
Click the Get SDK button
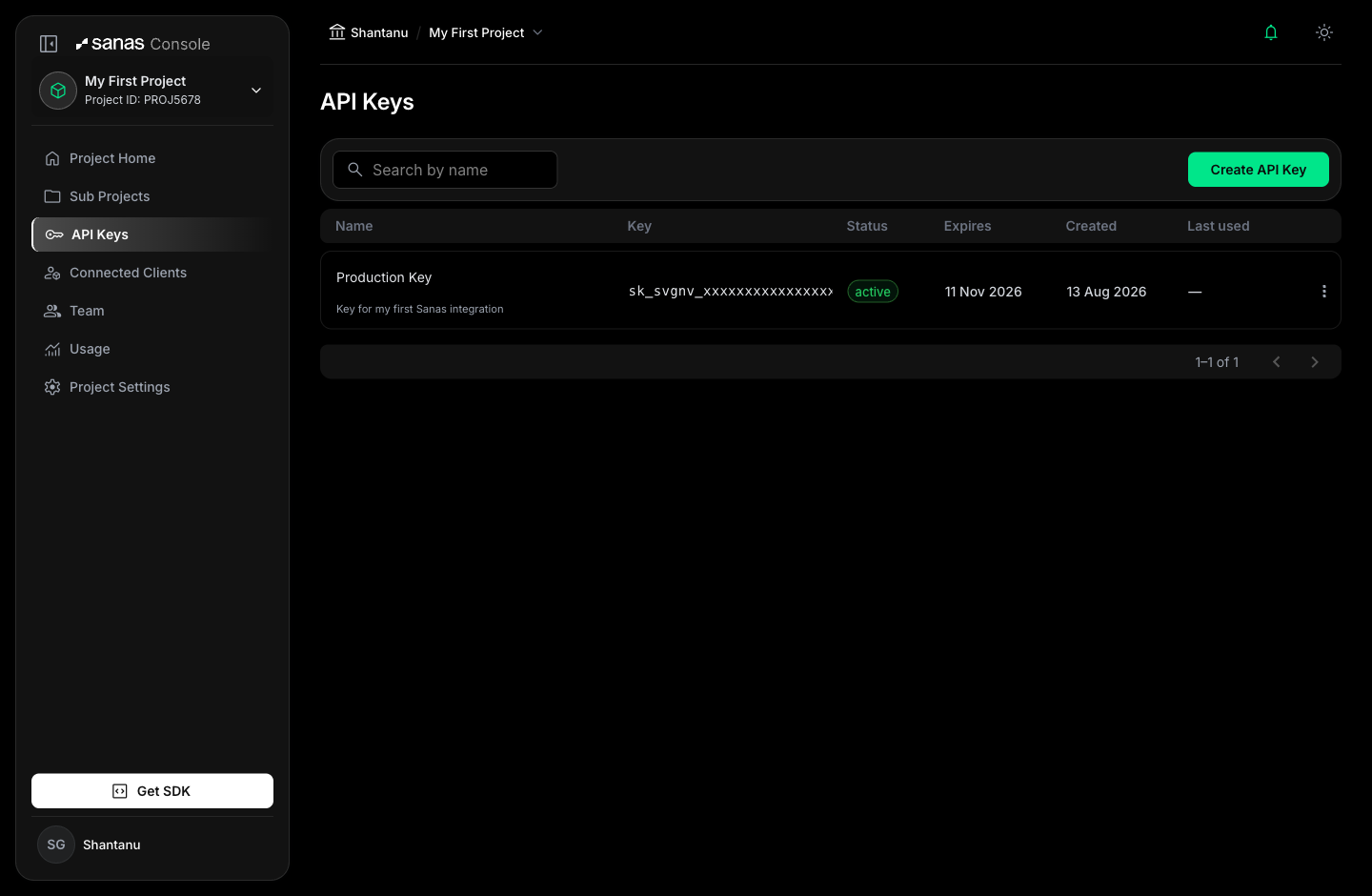tap(152, 791)
